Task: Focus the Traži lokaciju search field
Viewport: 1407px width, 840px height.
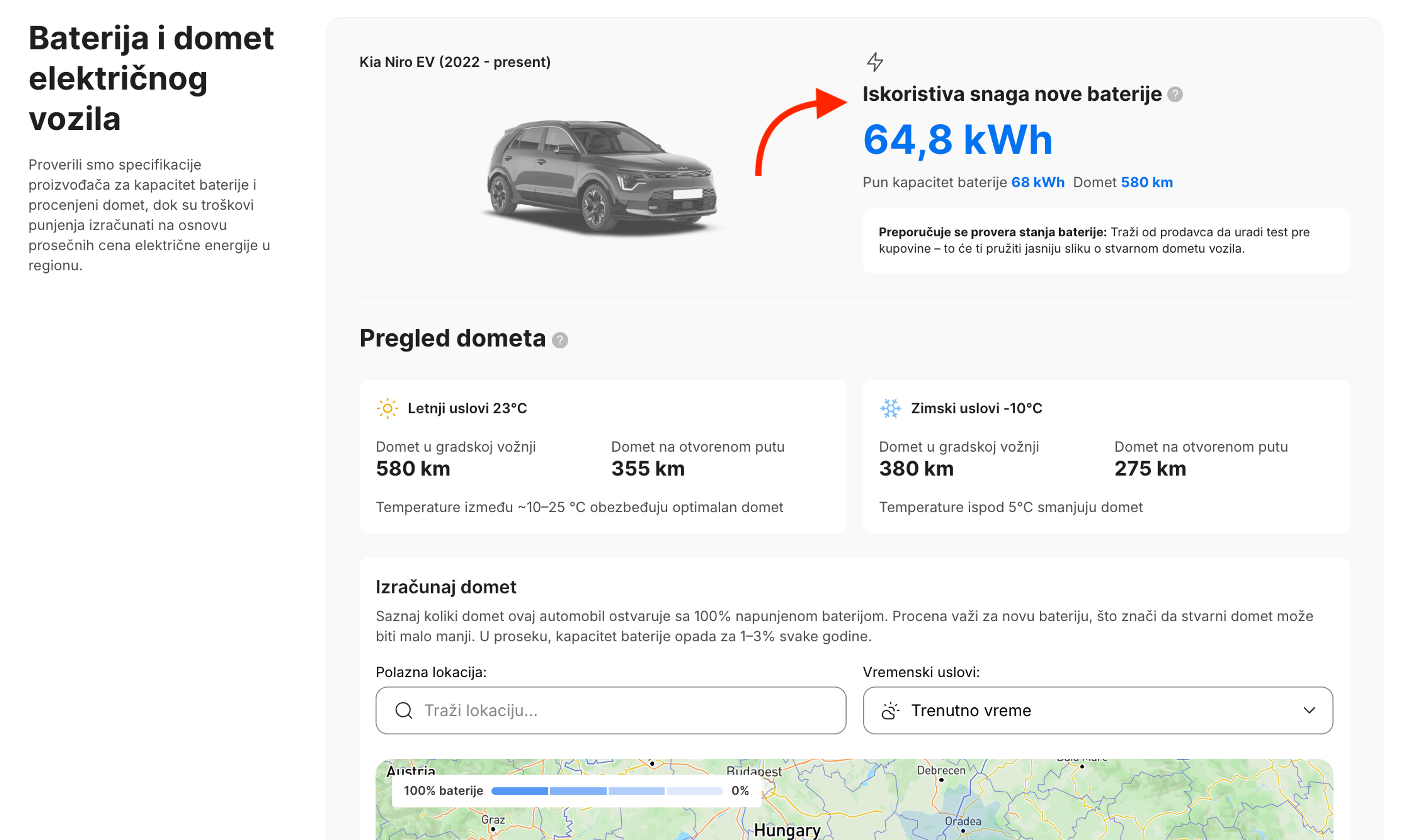Action: tap(611, 710)
